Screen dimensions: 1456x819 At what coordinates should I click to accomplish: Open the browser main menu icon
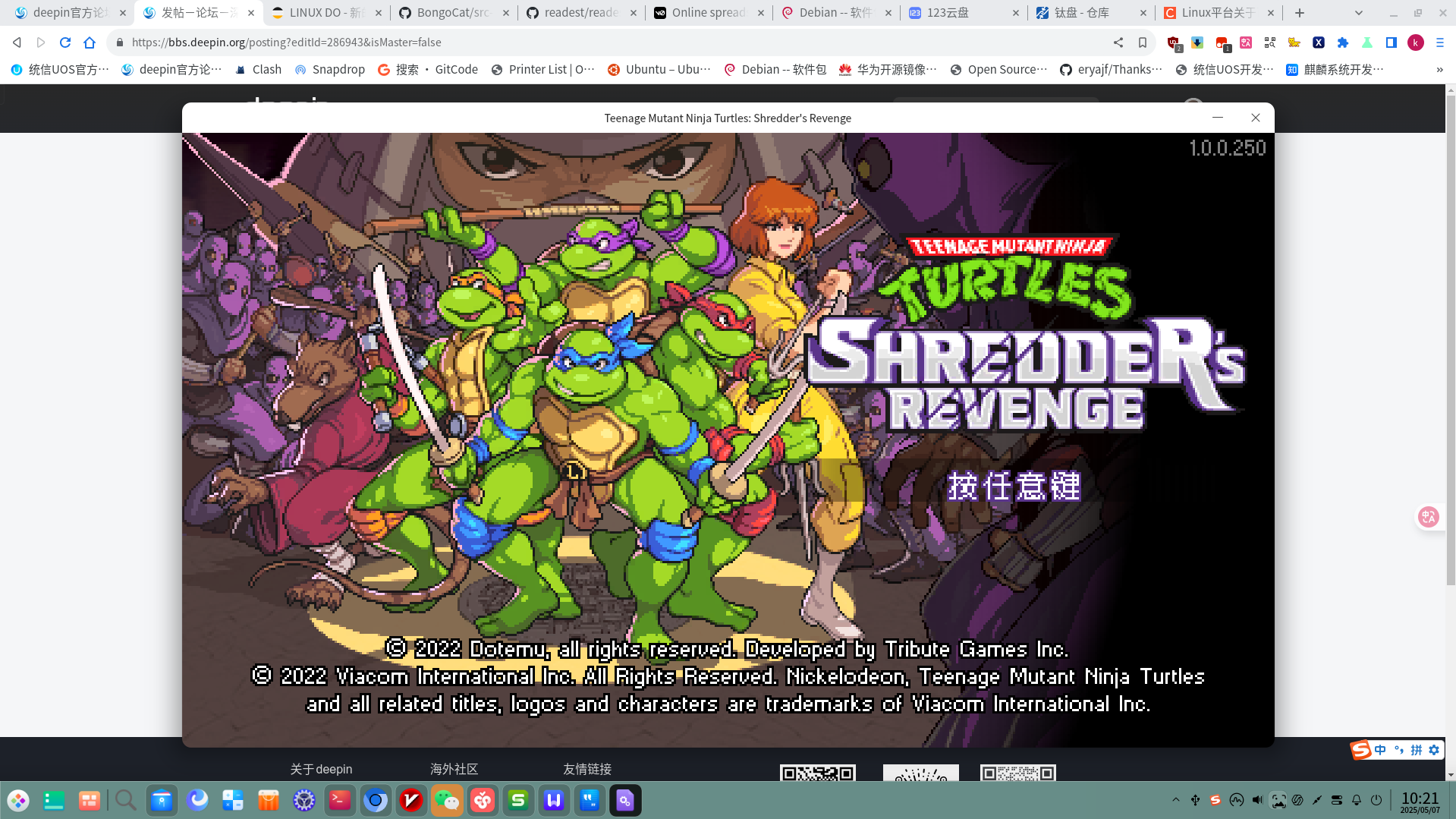[x=1440, y=43]
